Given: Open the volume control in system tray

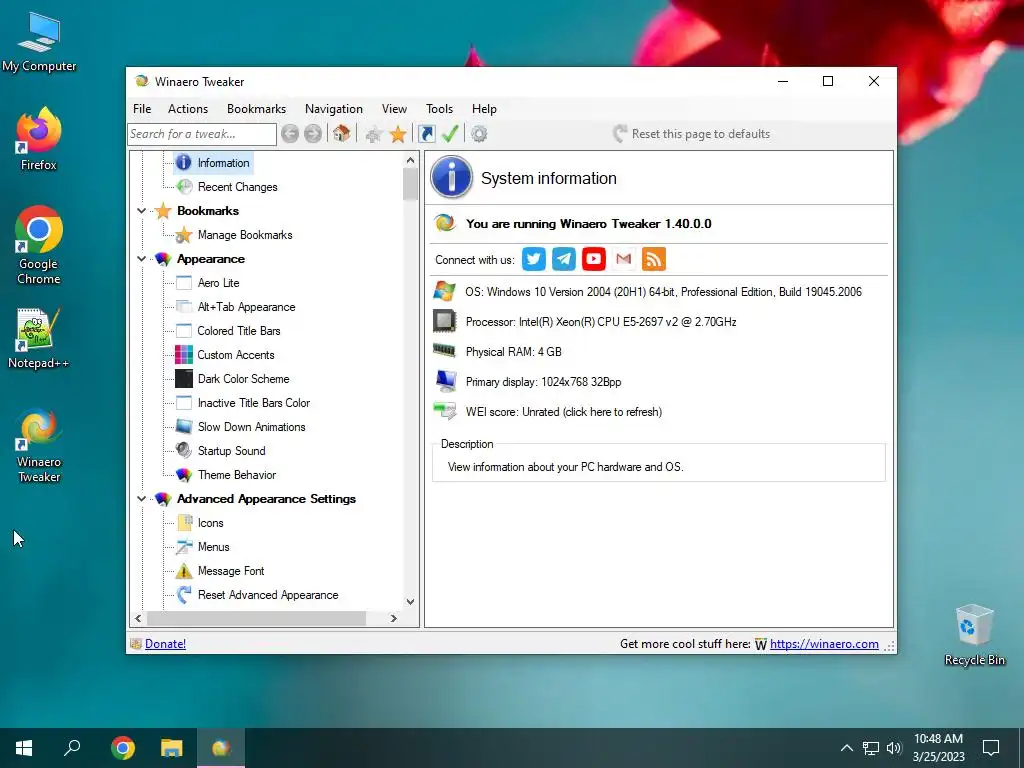Looking at the screenshot, I should click(x=894, y=748).
